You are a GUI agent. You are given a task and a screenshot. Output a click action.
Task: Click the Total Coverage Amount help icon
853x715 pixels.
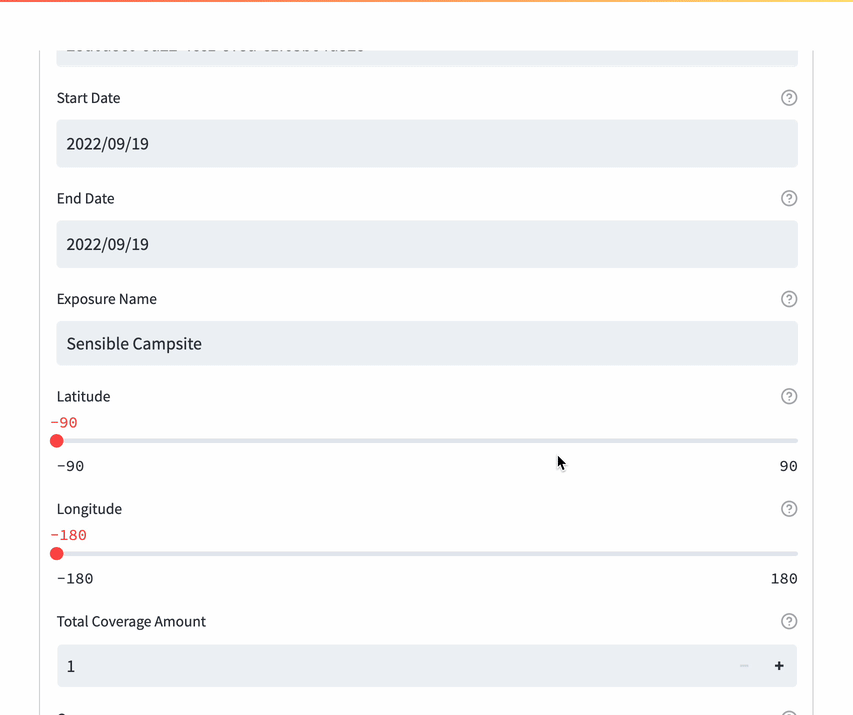pyautogui.click(x=789, y=621)
